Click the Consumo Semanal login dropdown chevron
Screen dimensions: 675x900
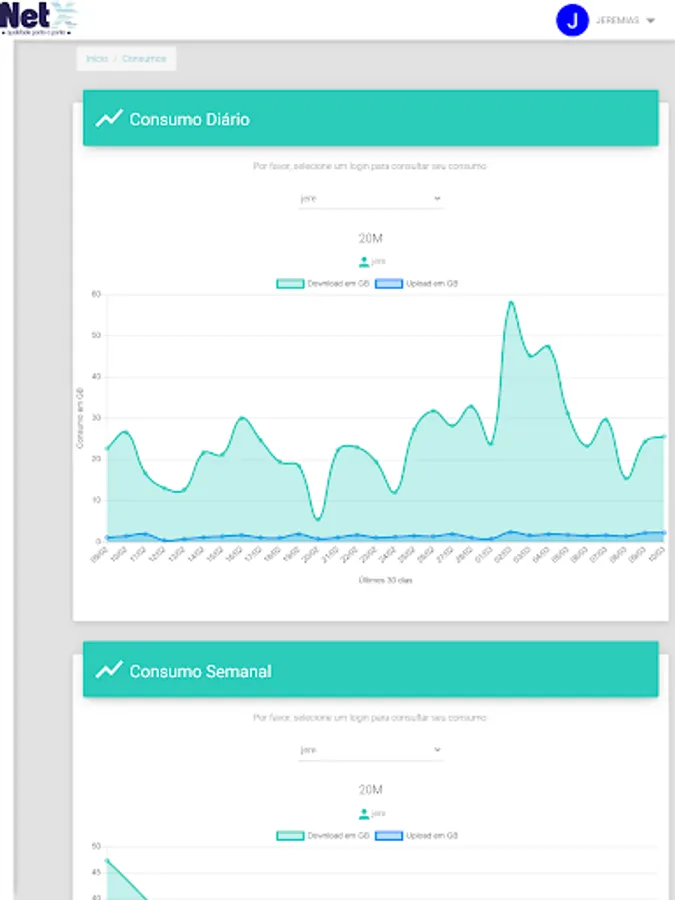[437, 750]
